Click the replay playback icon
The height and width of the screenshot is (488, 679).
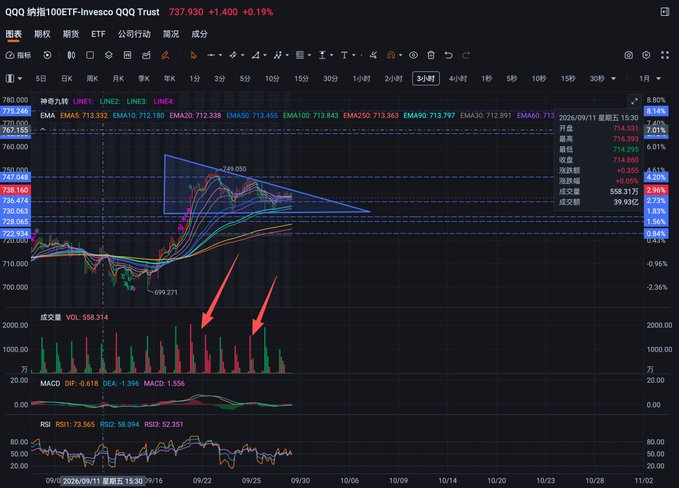47,55
